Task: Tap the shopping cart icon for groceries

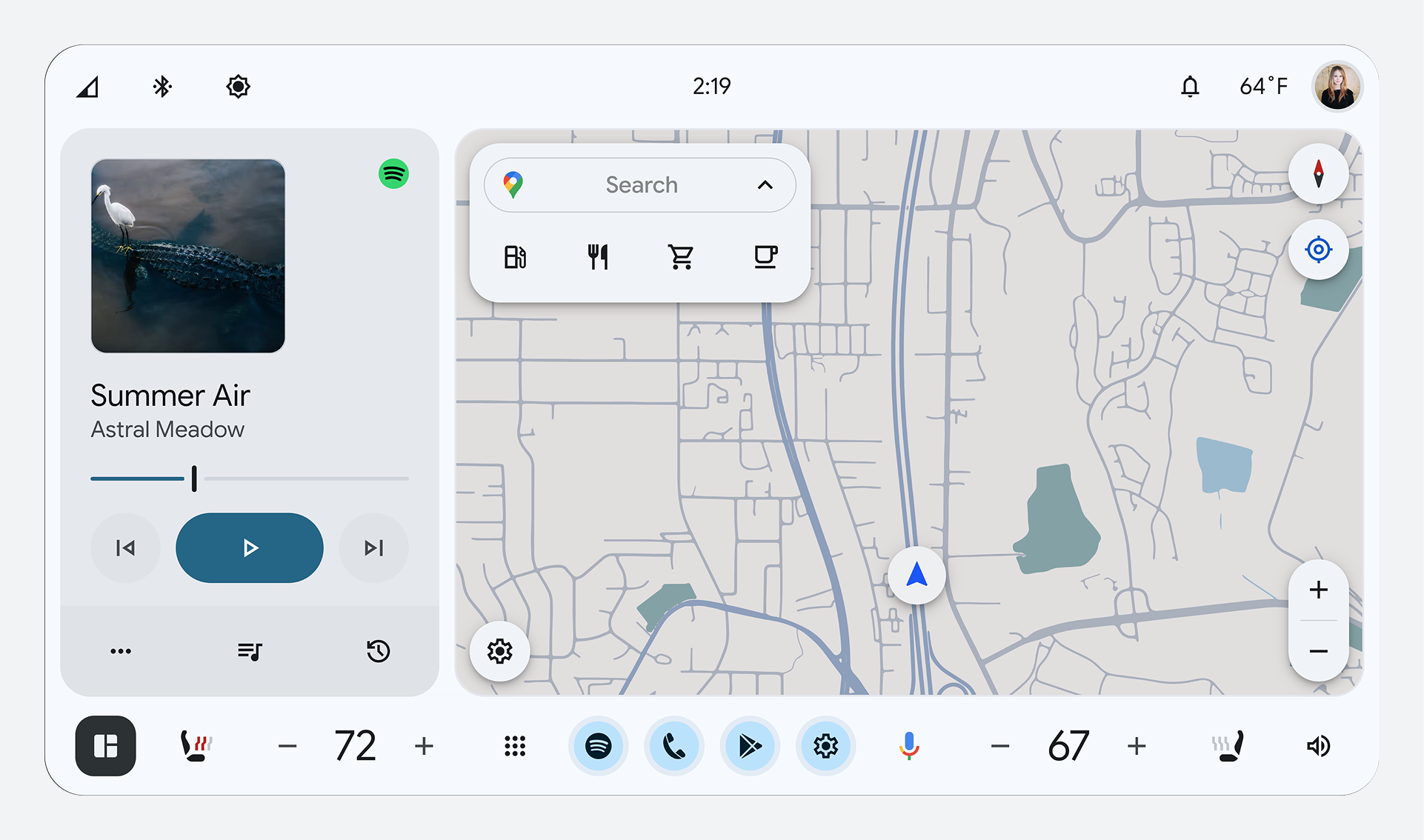Action: [x=681, y=257]
